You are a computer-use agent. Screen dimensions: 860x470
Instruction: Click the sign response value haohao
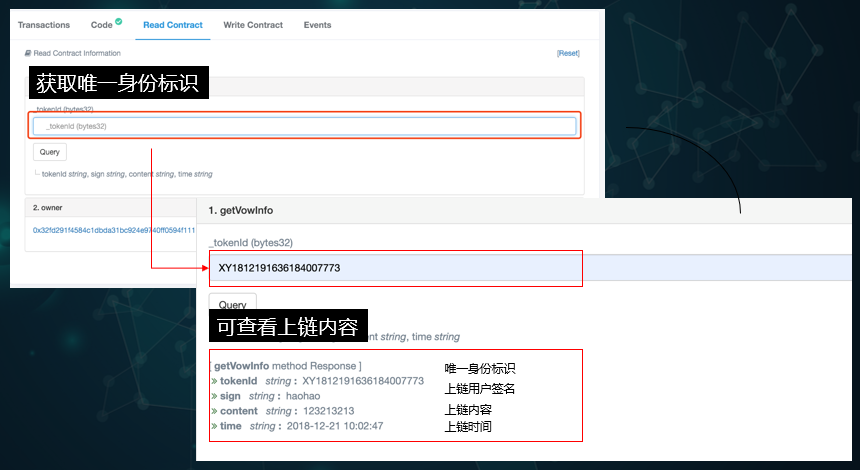click(x=303, y=396)
